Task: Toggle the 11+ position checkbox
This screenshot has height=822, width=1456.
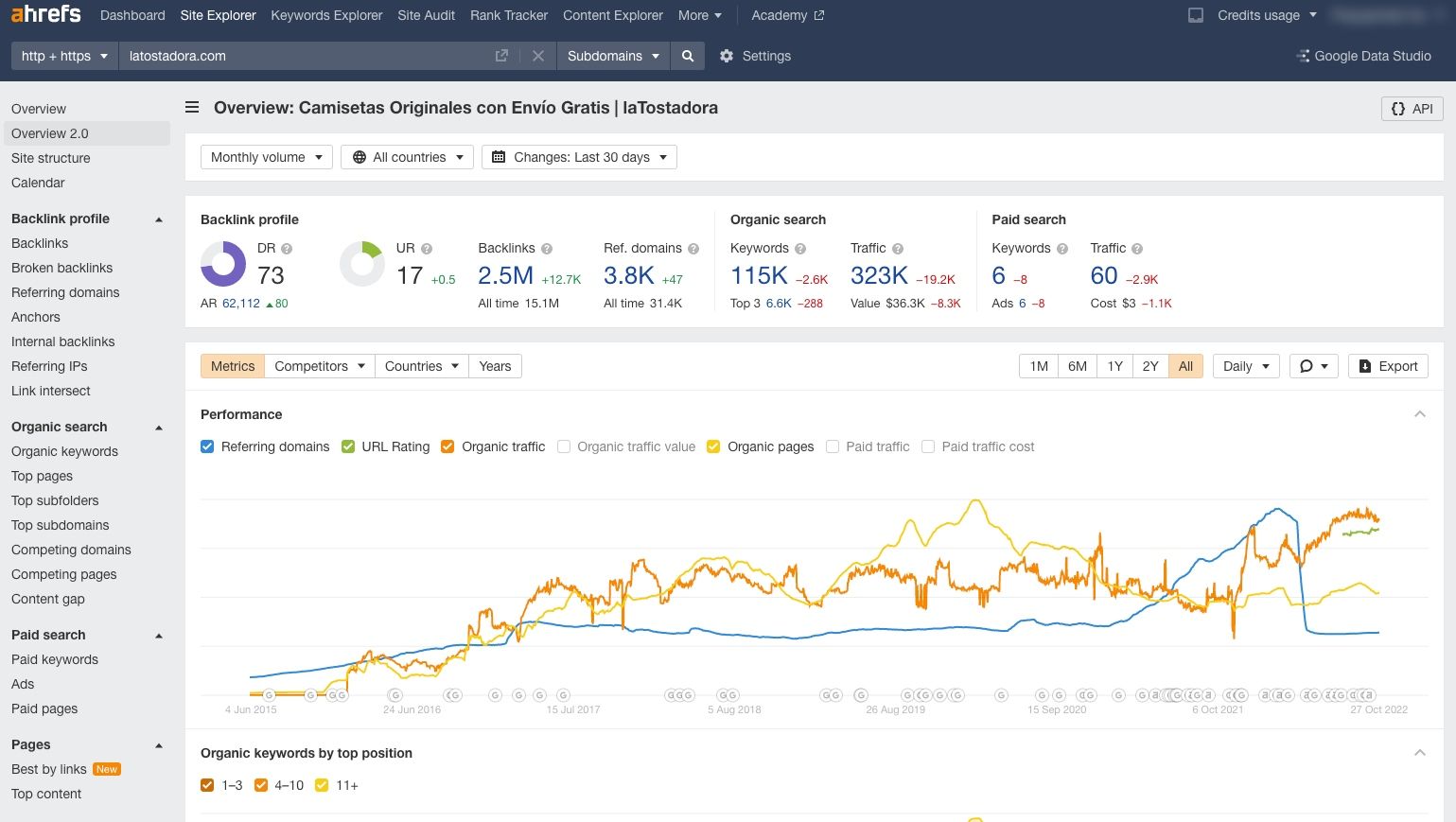Action: (x=322, y=785)
